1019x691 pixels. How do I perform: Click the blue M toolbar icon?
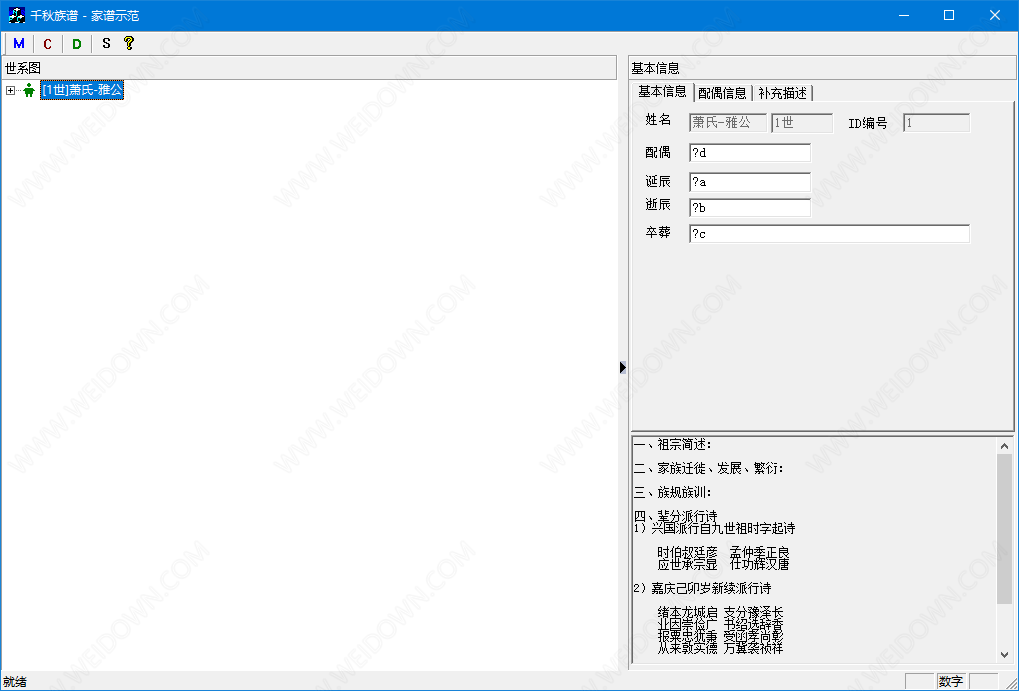(x=19, y=44)
